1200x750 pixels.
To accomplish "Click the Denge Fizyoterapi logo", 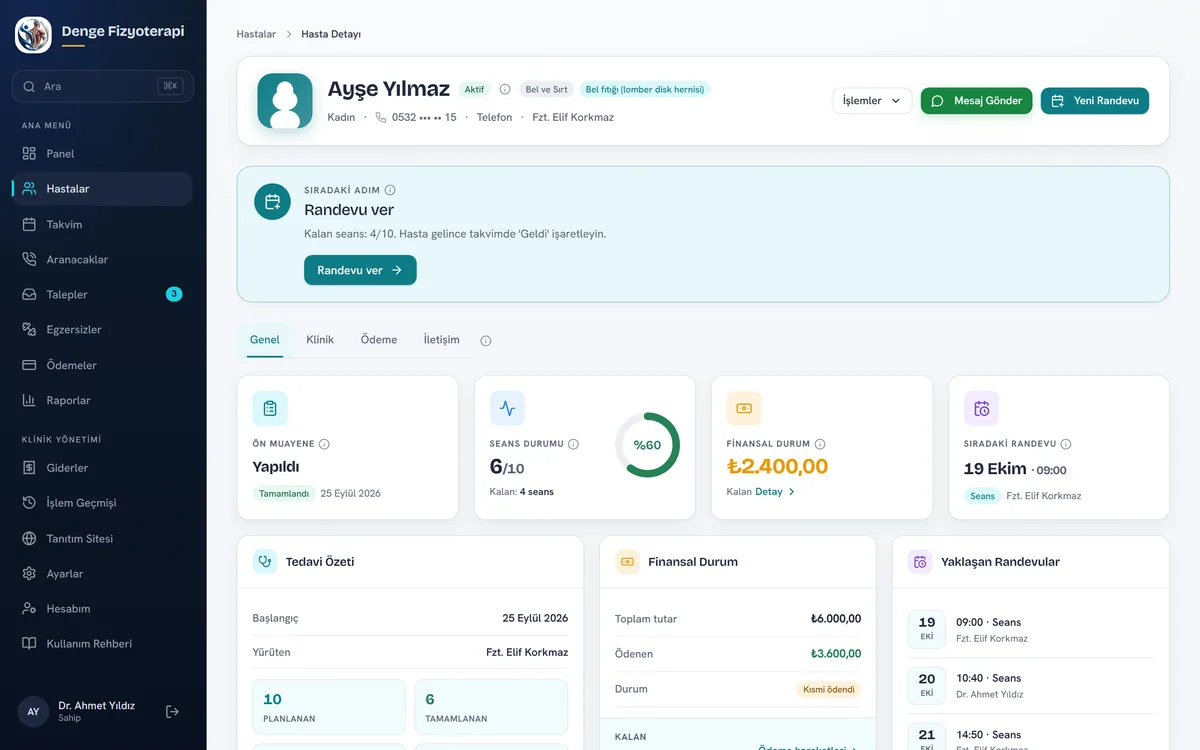I will click(33, 34).
